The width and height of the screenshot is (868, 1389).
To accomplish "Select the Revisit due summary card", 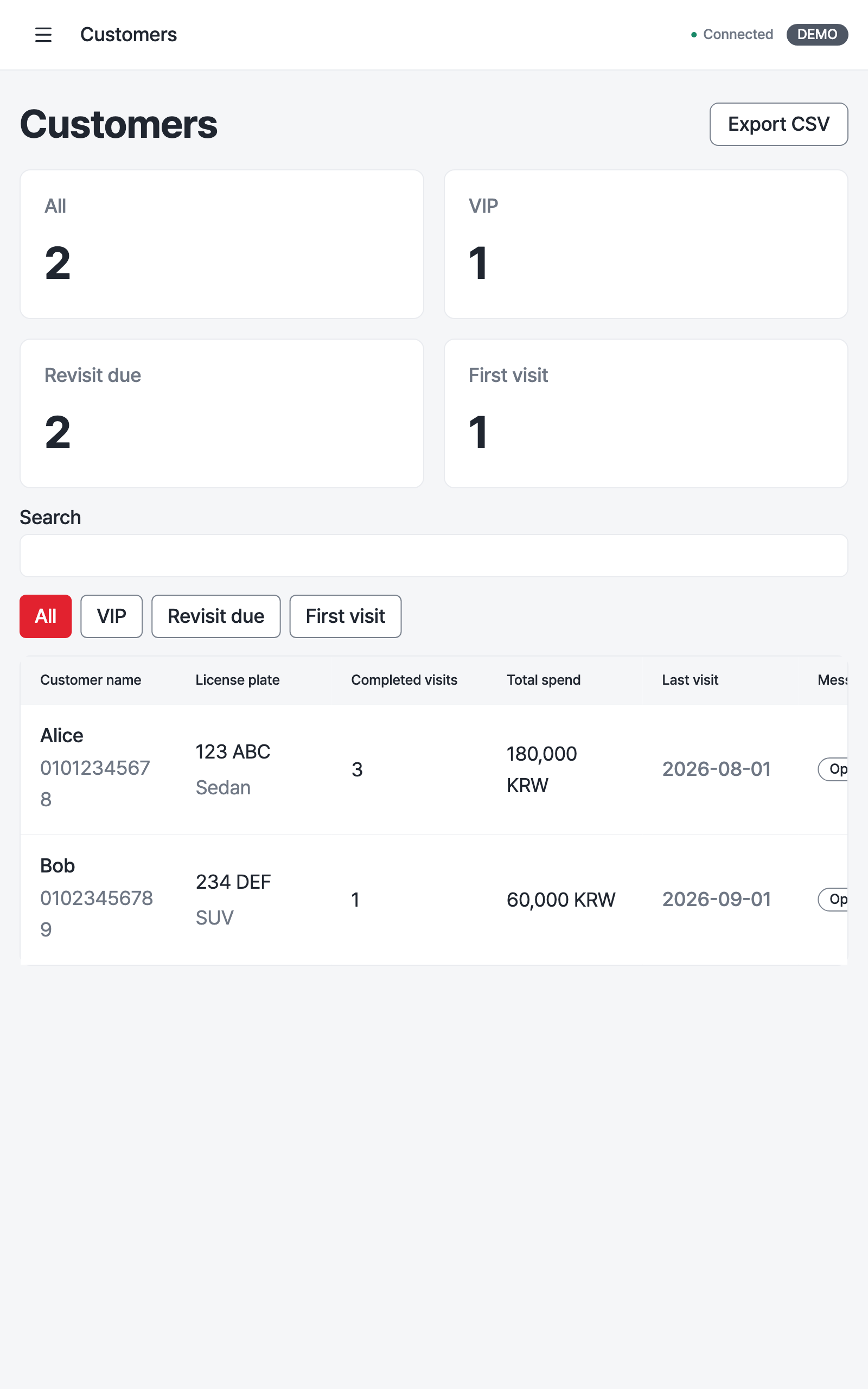I will pyautogui.click(x=221, y=413).
